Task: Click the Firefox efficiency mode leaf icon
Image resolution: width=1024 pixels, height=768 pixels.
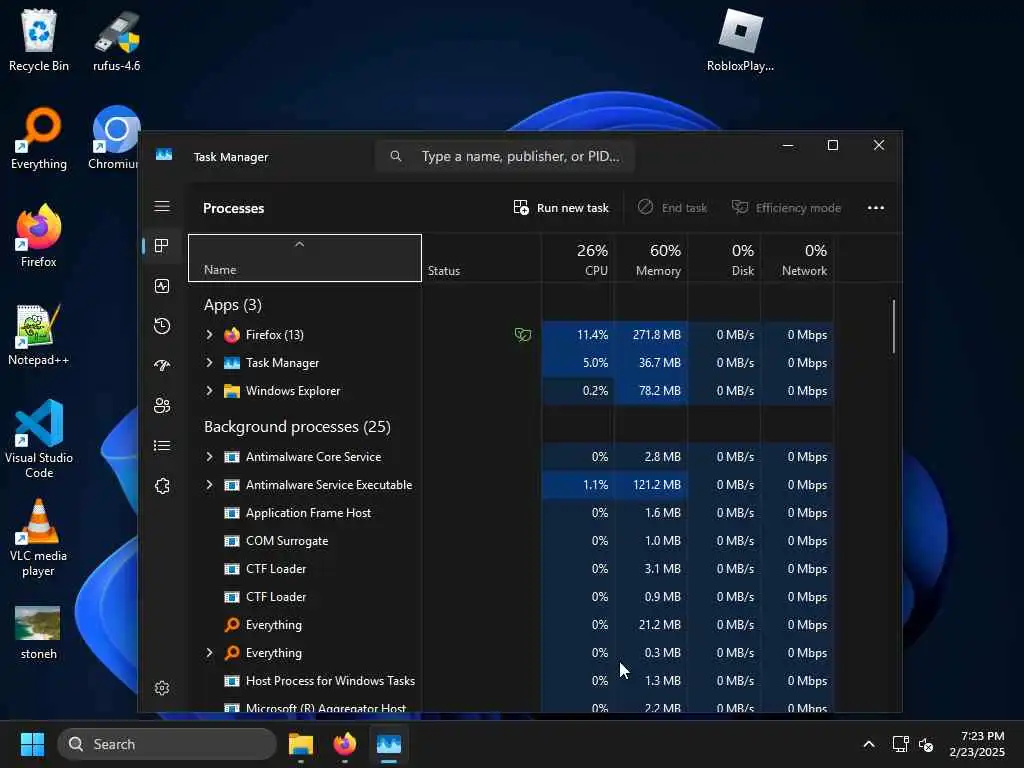Action: [522, 335]
